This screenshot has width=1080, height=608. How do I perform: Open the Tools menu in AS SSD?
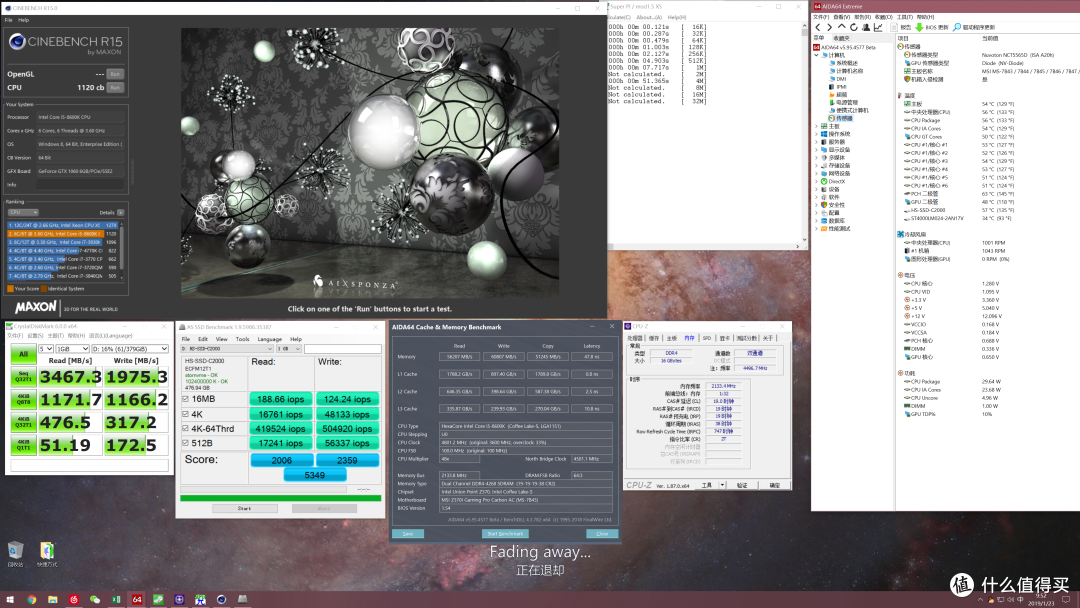pyautogui.click(x=242, y=339)
